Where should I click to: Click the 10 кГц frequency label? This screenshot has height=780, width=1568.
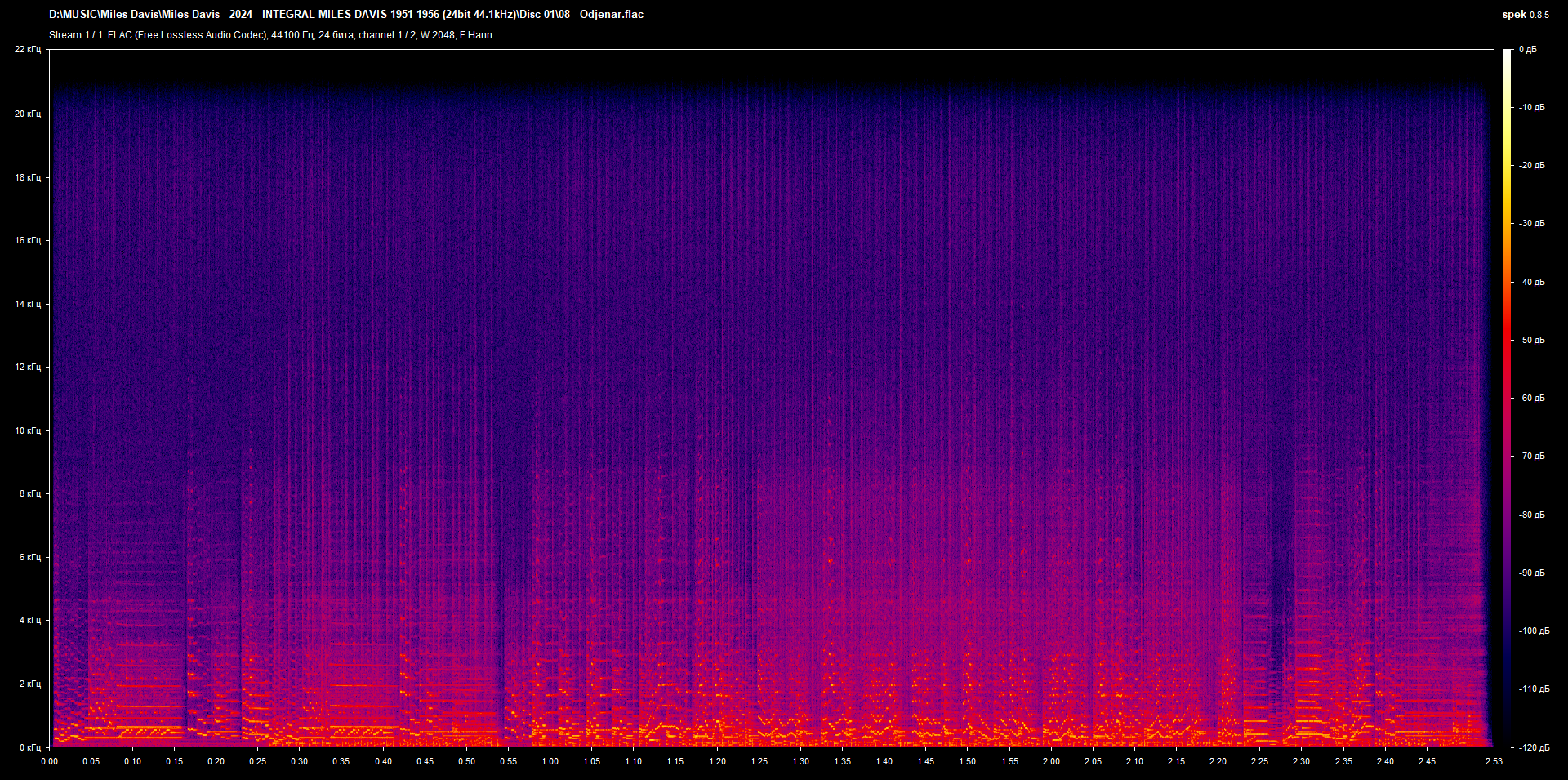(28, 430)
